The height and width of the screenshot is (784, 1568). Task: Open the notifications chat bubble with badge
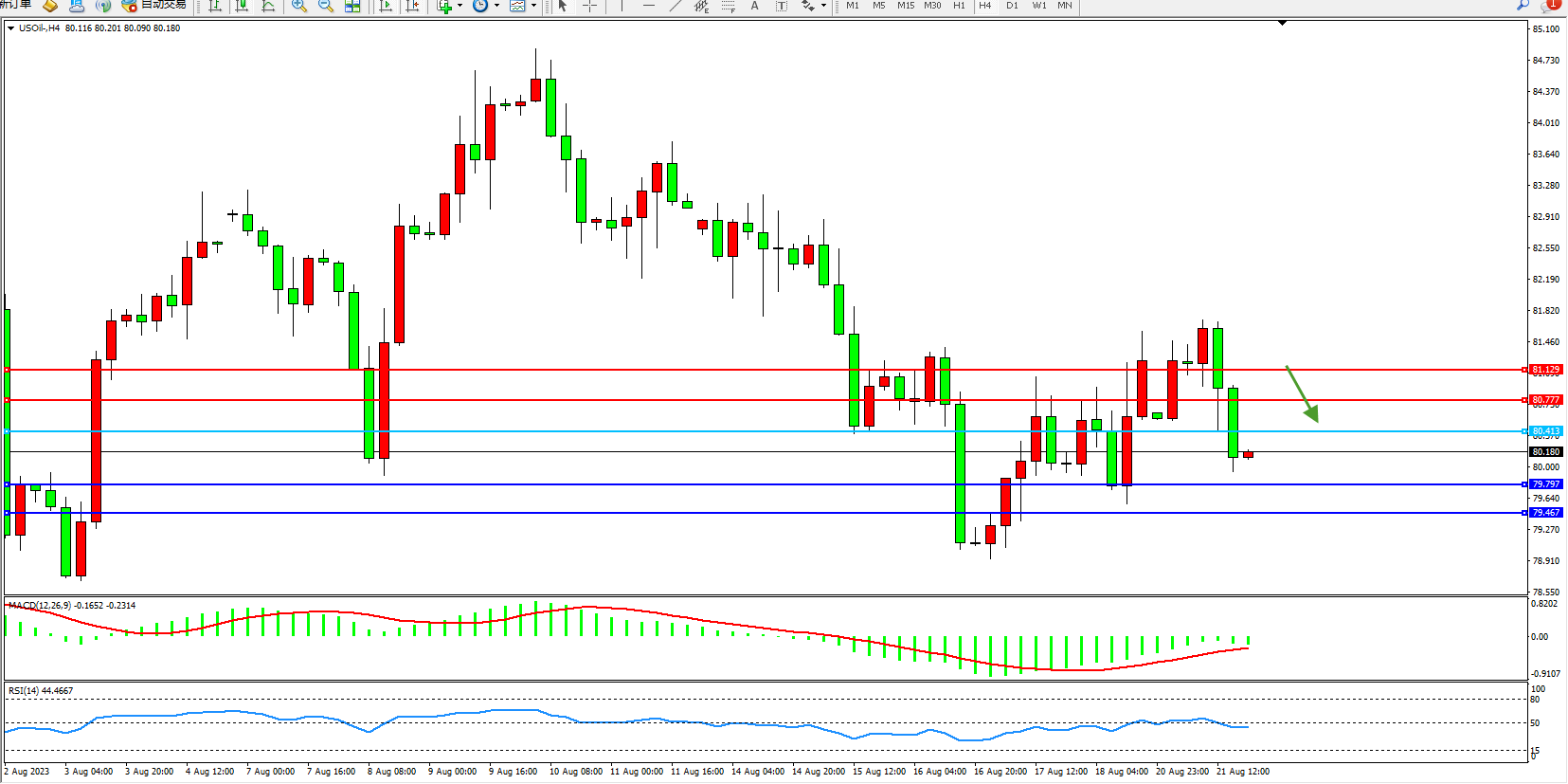pyautogui.click(x=1550, y=5)
